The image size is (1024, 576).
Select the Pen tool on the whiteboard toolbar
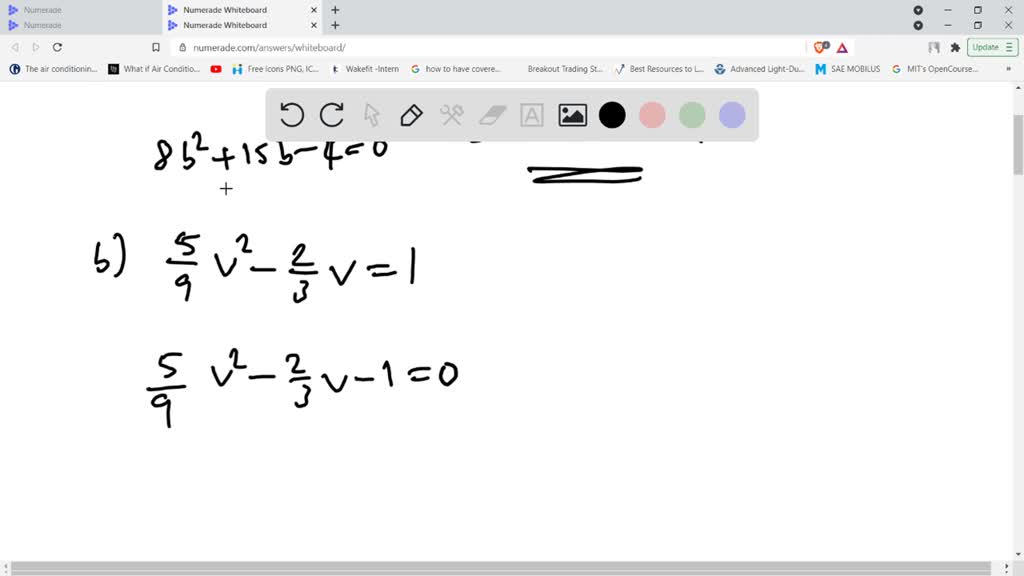pyautogui.click(x=411, y=115)
